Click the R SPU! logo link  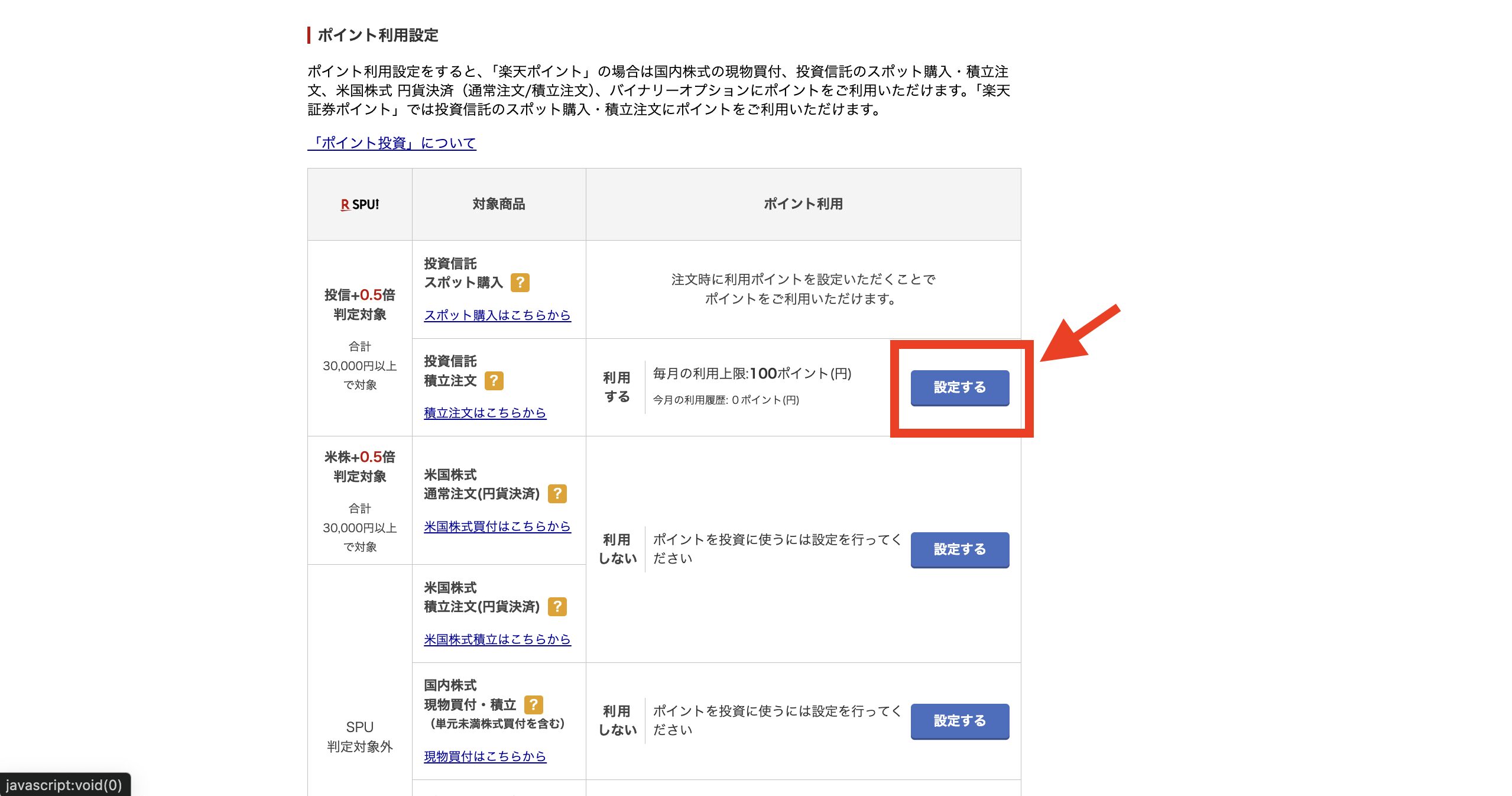coord(359,205)
